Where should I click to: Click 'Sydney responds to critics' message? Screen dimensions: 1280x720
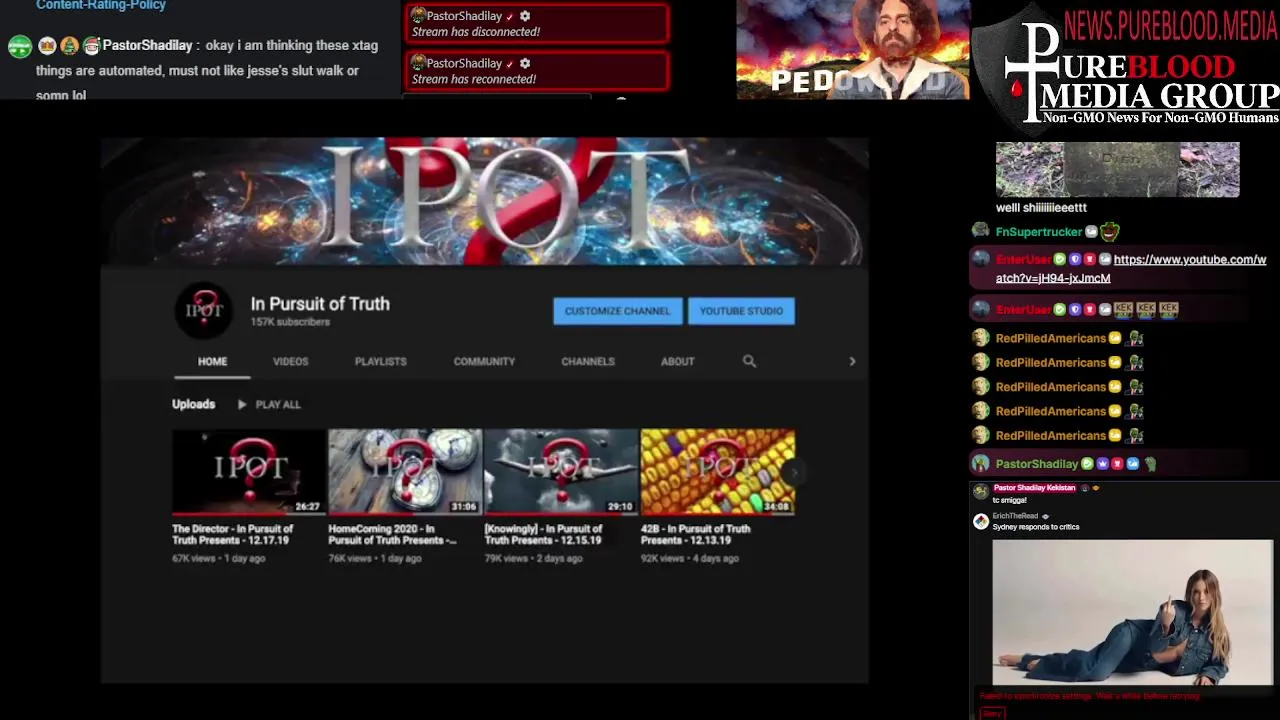pos(1036,527)
